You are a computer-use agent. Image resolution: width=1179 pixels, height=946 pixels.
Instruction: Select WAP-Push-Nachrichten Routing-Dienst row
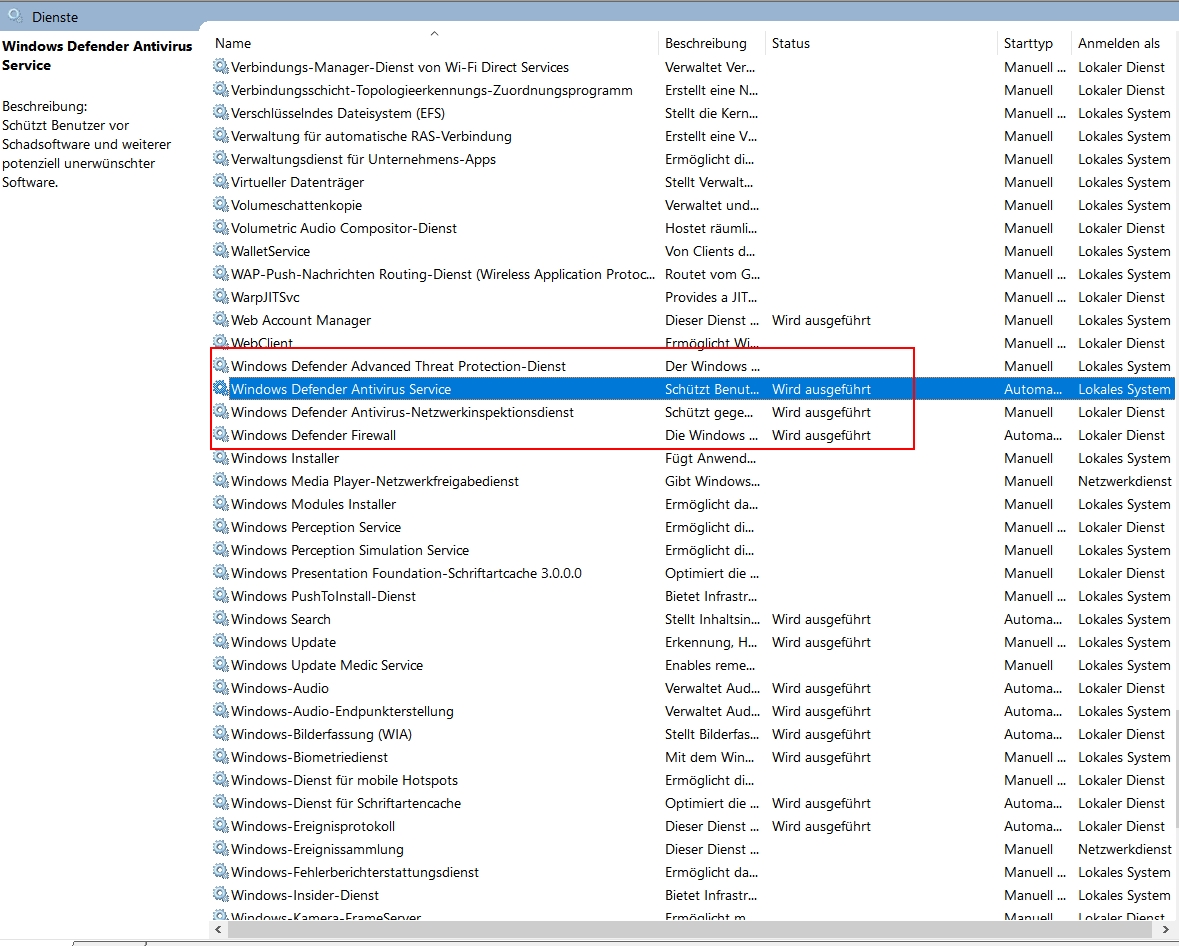click(x=692, y=274)
